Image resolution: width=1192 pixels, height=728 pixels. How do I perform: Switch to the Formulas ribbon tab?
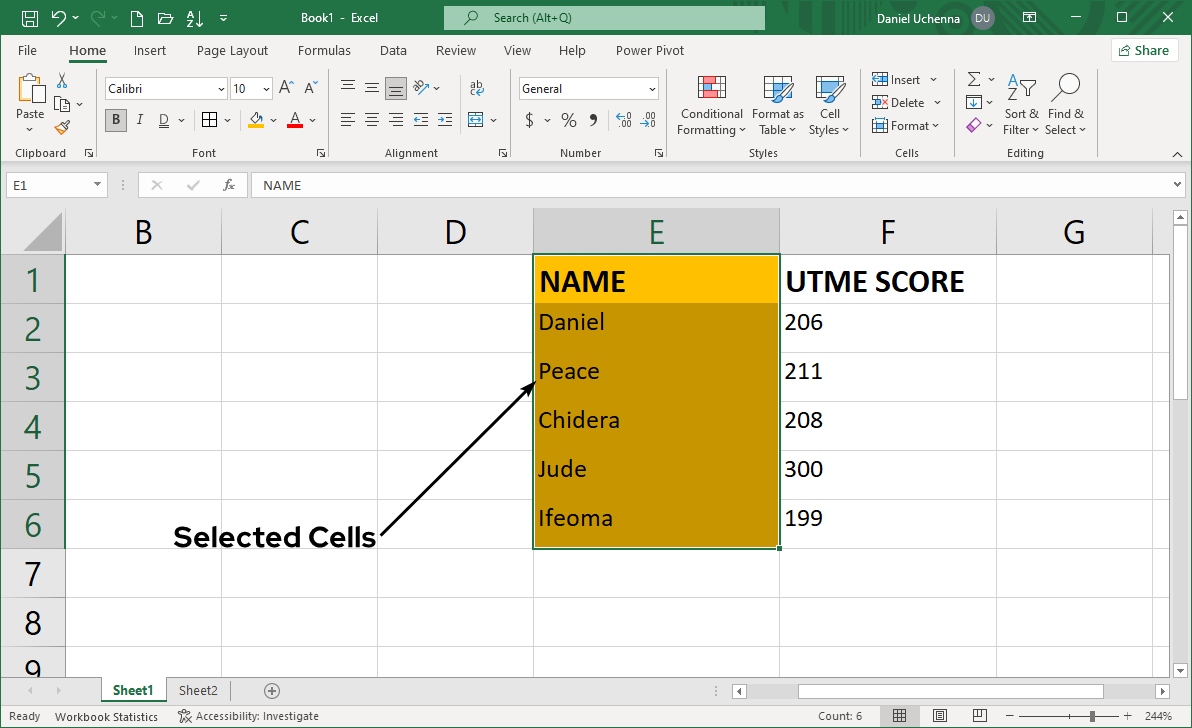[x=324, y=50]
